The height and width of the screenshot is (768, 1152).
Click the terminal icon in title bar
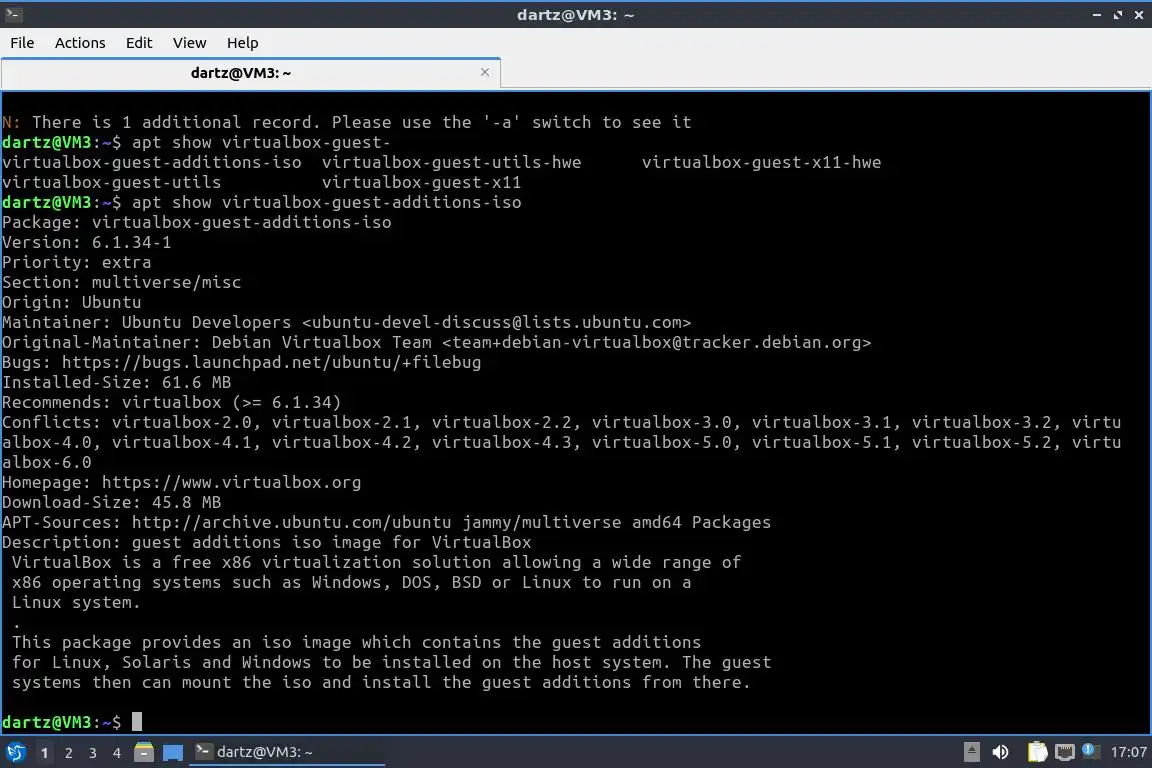click(x=13, y=14)
